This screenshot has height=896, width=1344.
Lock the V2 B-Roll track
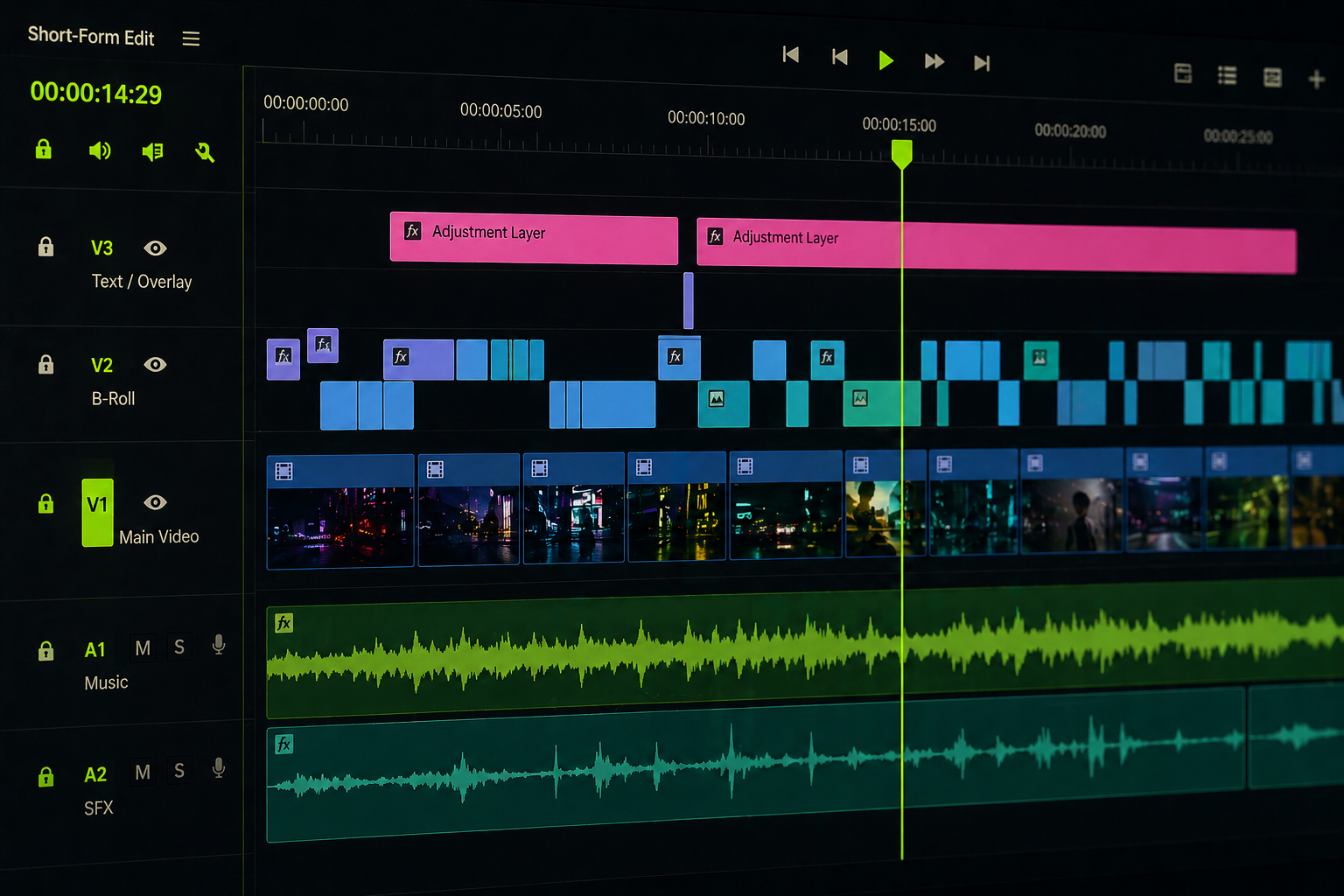point(45,364)
